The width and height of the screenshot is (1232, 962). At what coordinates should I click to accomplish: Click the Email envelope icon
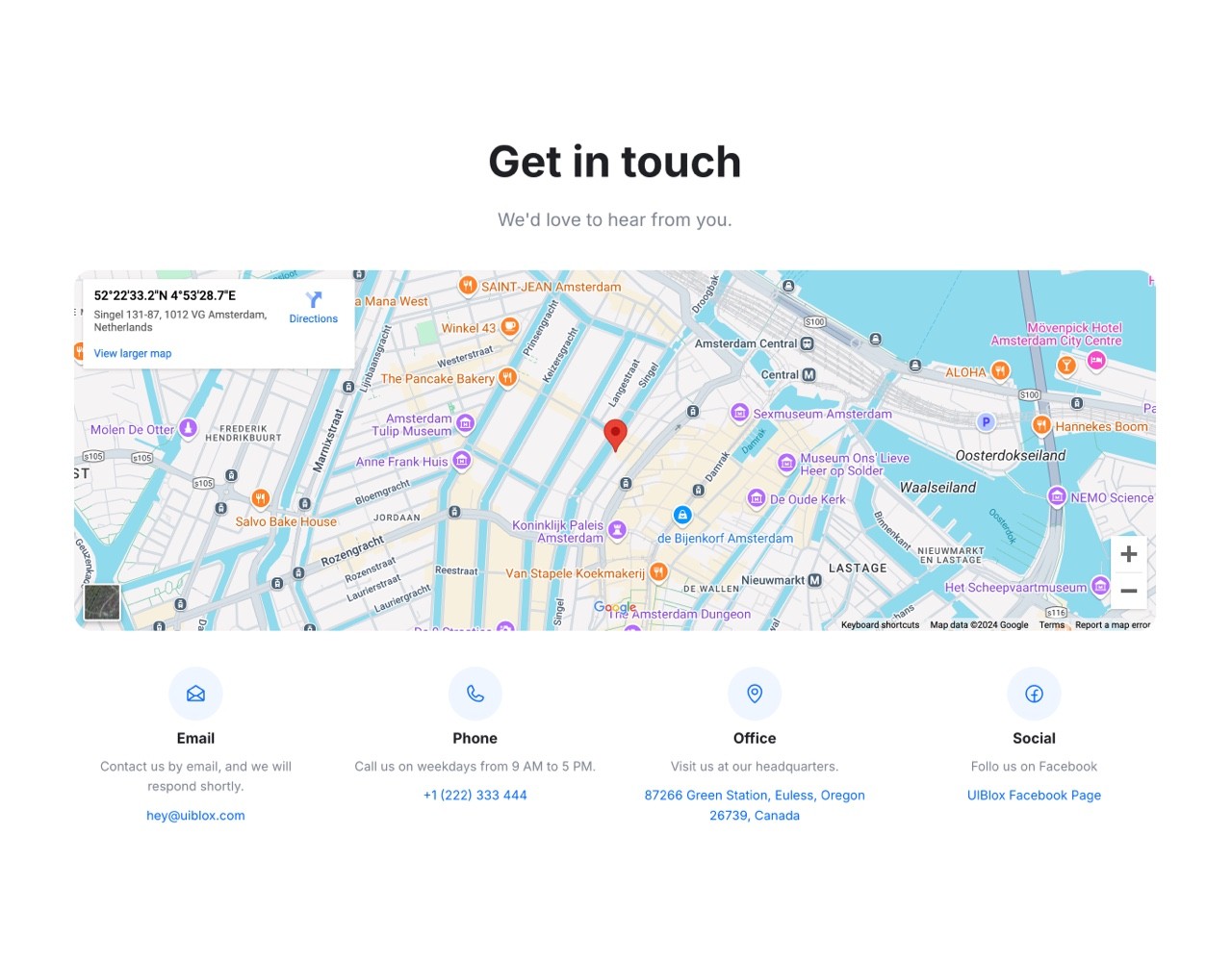click(195, 694)
